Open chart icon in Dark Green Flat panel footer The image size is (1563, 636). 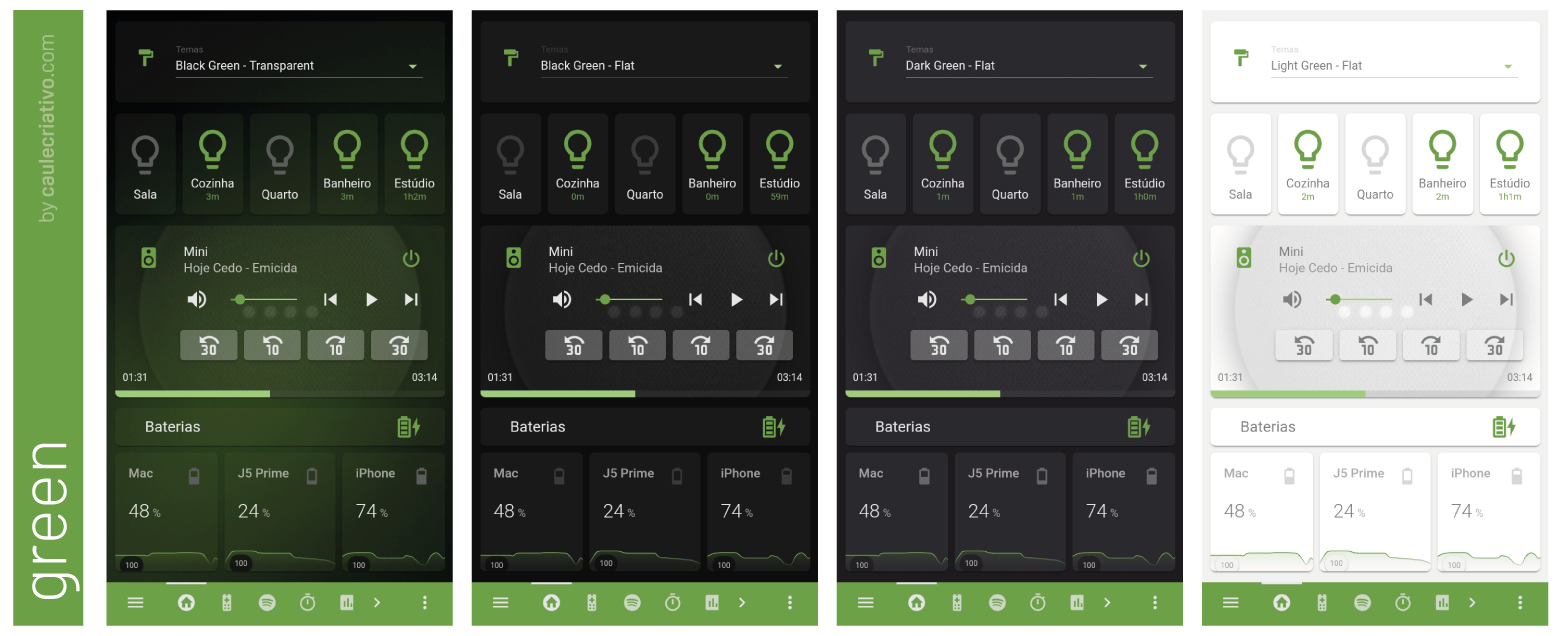coord(1077,603)
